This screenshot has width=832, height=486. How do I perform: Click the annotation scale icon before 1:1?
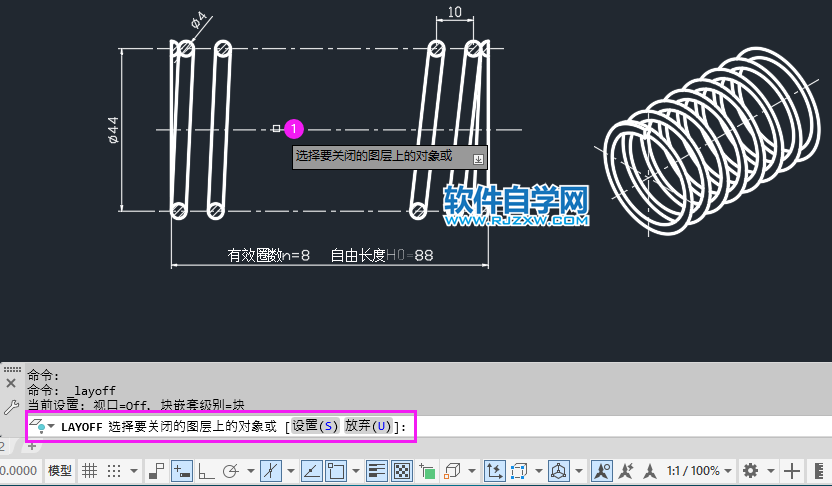pos(650,471)
